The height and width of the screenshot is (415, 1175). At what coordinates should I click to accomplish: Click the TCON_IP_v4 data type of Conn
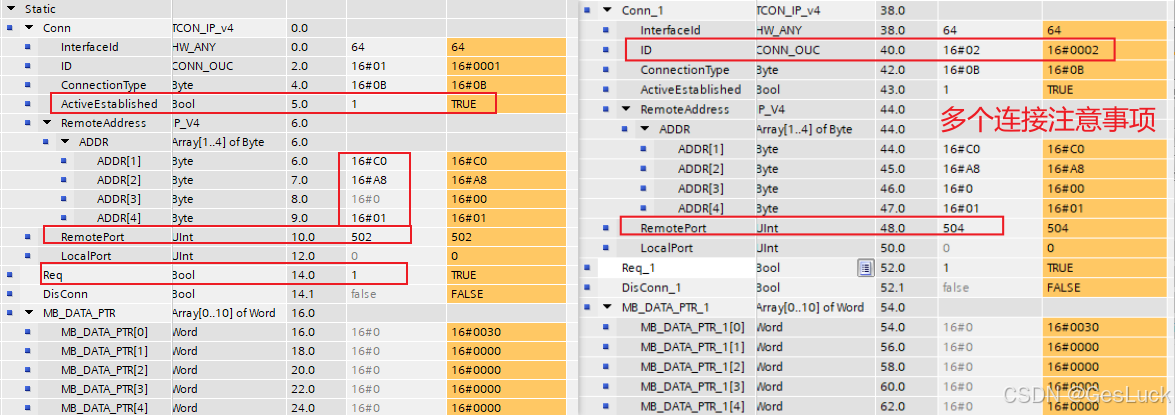coord(201,27)
